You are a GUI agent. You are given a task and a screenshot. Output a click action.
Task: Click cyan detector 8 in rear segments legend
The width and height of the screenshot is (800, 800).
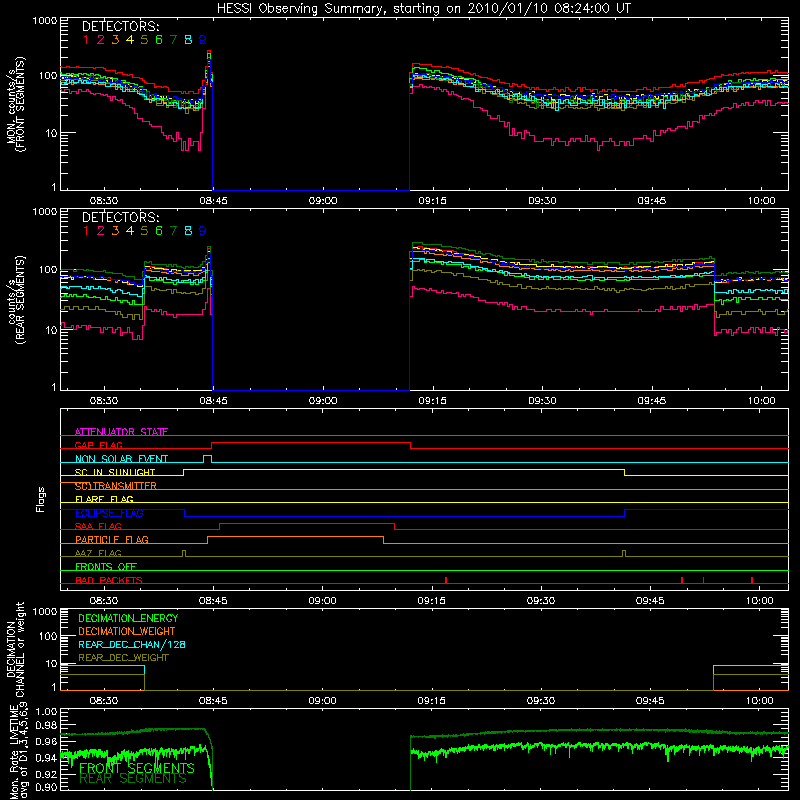[188, 231]
